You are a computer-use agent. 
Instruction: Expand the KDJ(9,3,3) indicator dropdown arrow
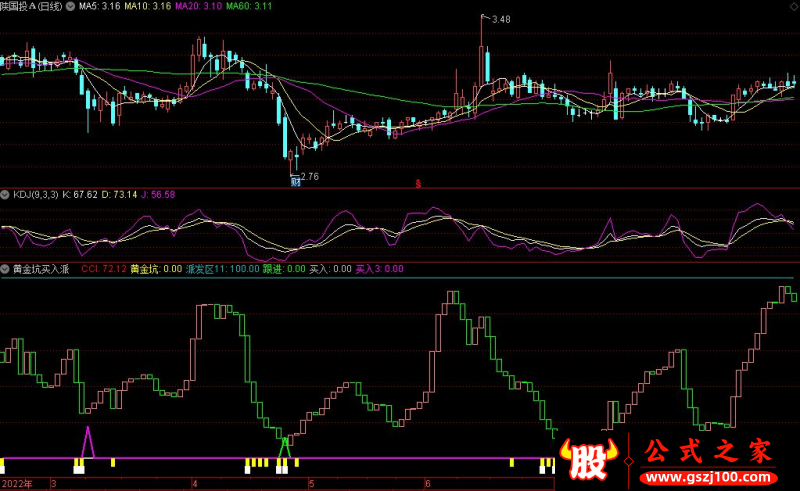pos(5,194)
